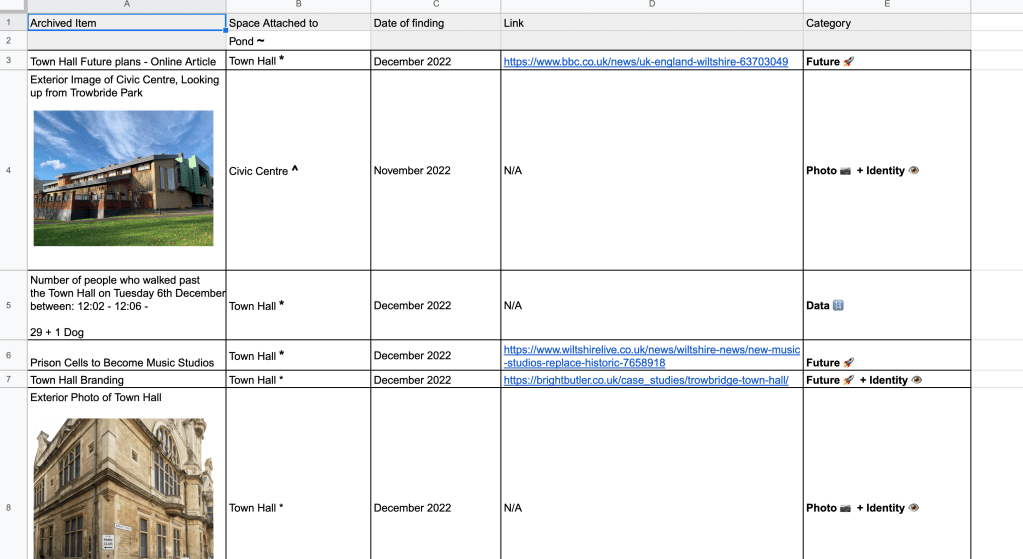The width and height of the screenshot is (1023, 559).
Task: Select the "Data" category cell
Action: 886,306
